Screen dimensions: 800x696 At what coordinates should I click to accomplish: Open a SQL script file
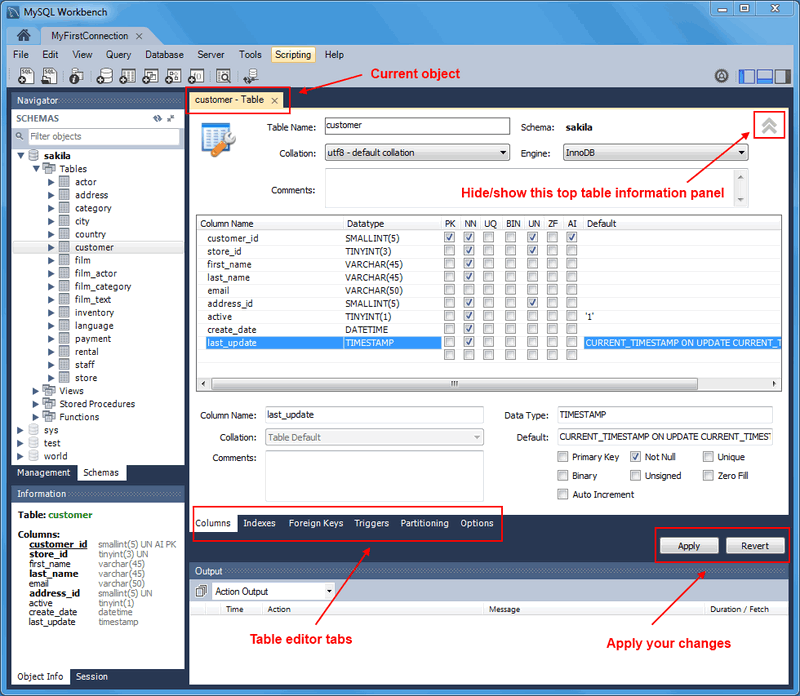pyautogui.click(x=47, y=75)
